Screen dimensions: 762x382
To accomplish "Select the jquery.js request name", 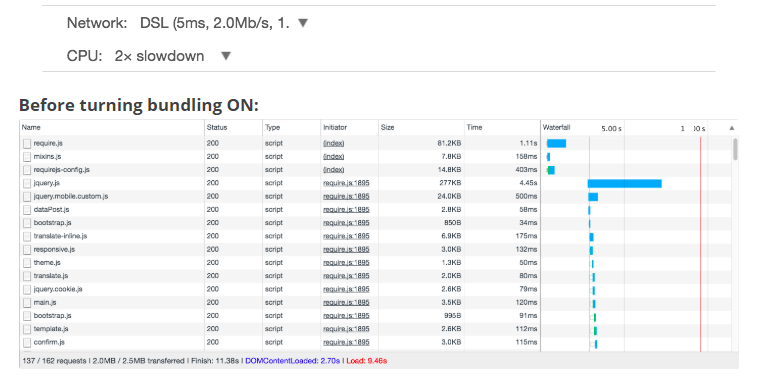I will click(x=46, y=183).
